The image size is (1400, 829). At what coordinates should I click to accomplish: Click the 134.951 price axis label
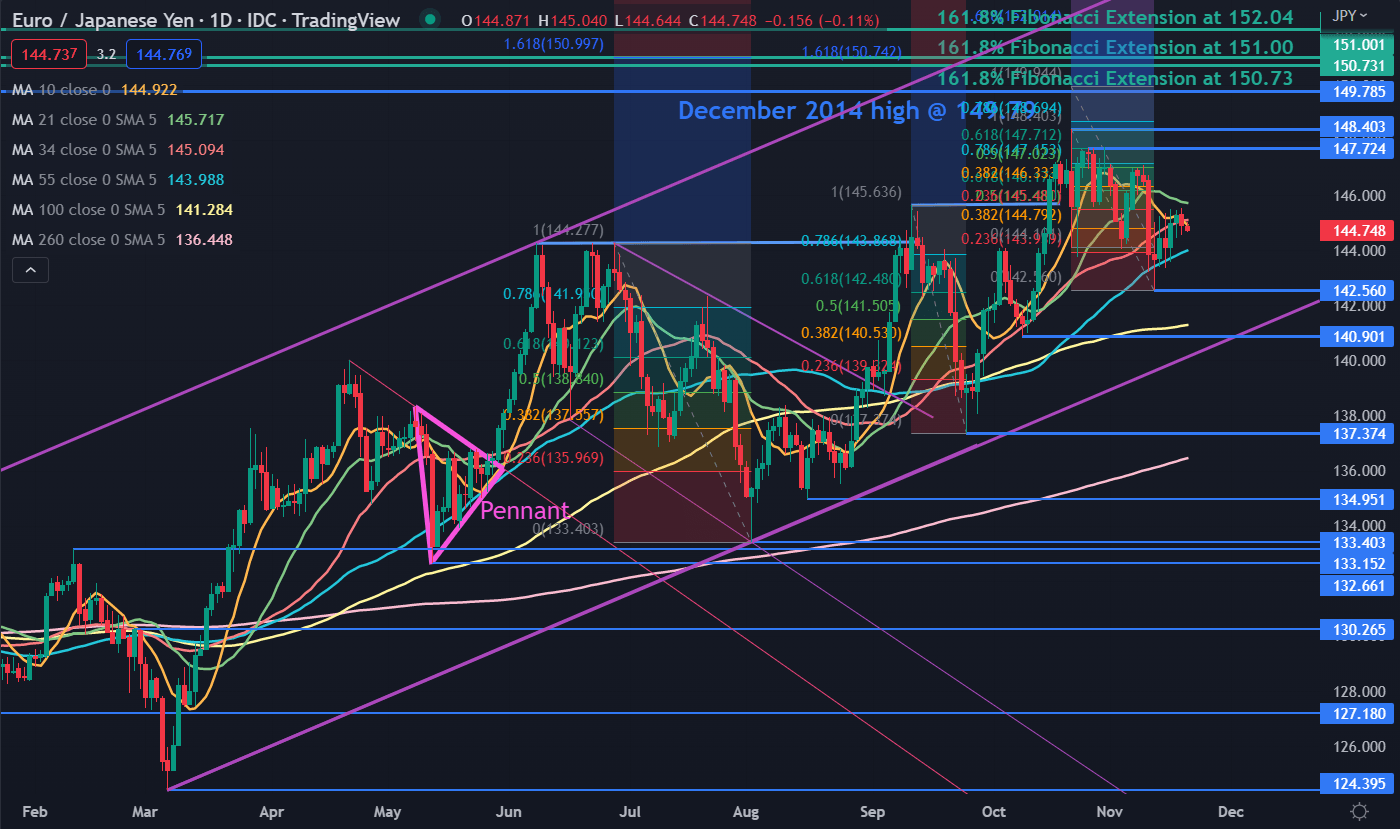tap(1358, 499)
